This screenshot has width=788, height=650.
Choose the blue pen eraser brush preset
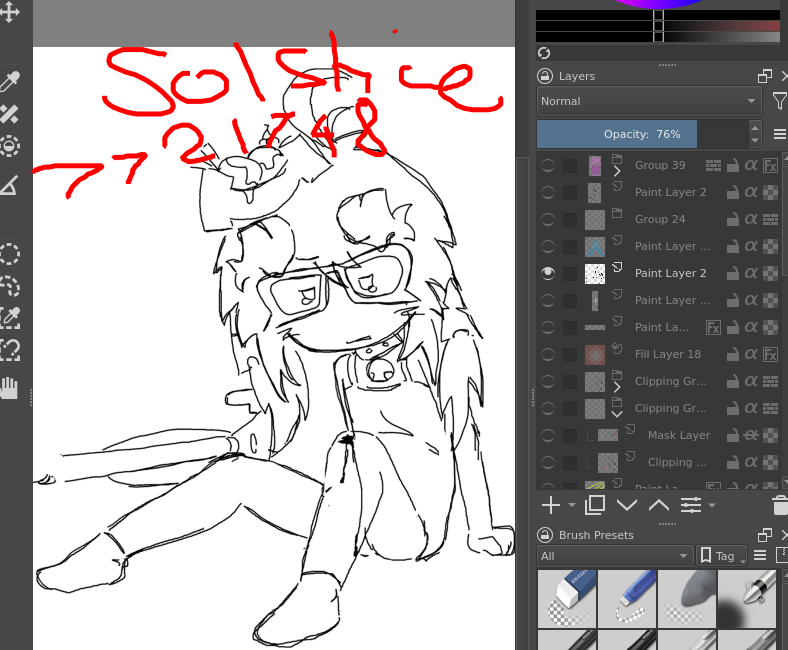point(627,598)
